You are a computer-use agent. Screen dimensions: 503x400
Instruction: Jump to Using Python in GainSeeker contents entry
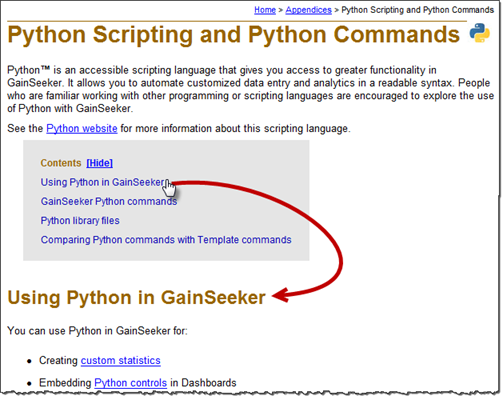102,182
